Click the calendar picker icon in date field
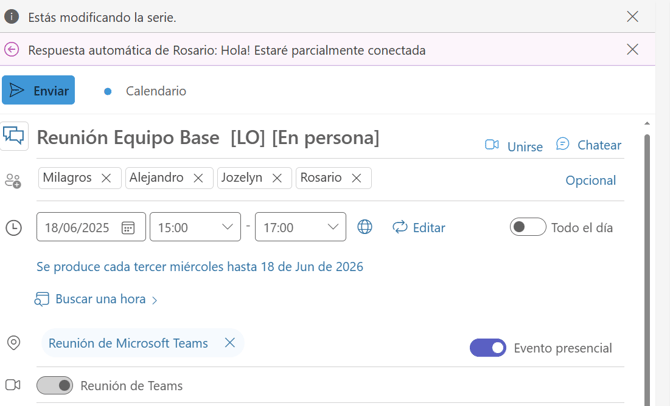 tap(128, 228)
